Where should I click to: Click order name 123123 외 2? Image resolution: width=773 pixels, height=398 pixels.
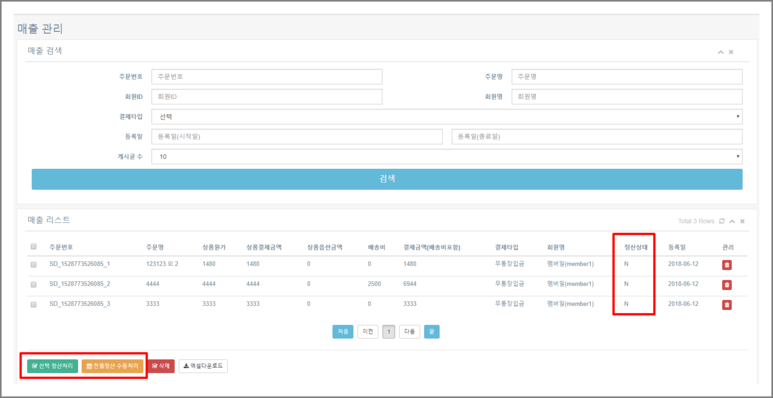(162, 264)
